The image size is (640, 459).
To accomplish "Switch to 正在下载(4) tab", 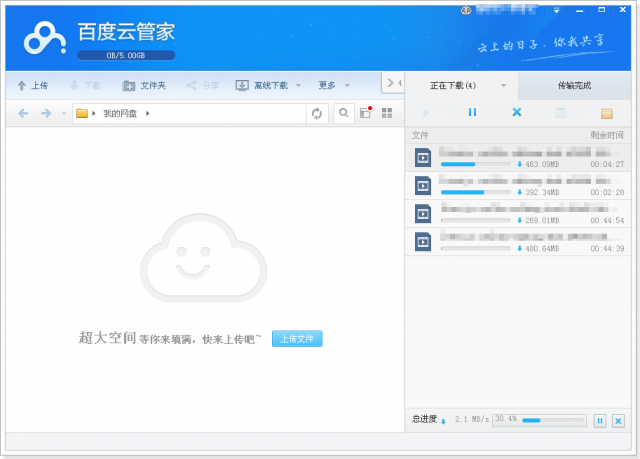I will click(453, 86).
